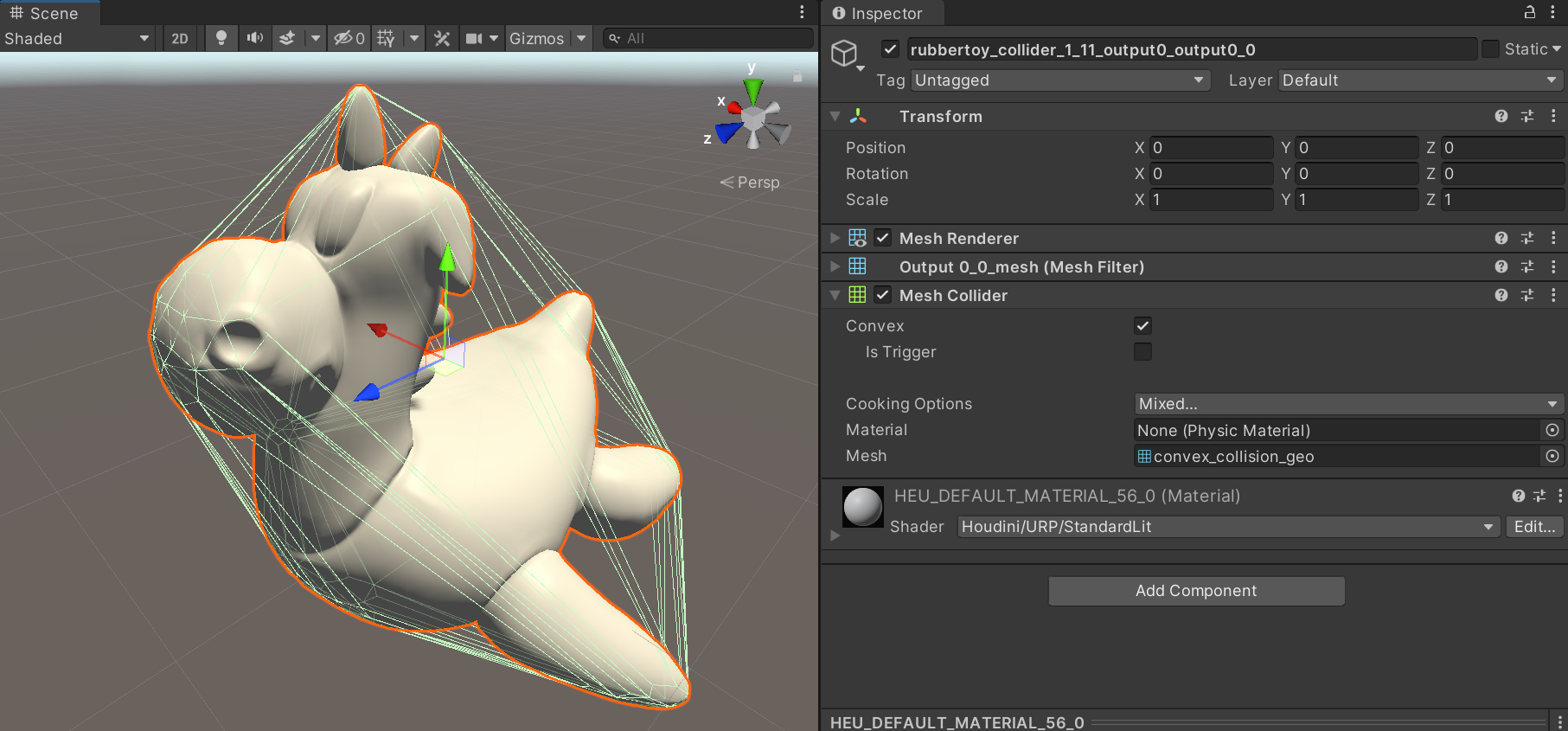Toggle scene lighting bulb icon

tap(221, 38)
